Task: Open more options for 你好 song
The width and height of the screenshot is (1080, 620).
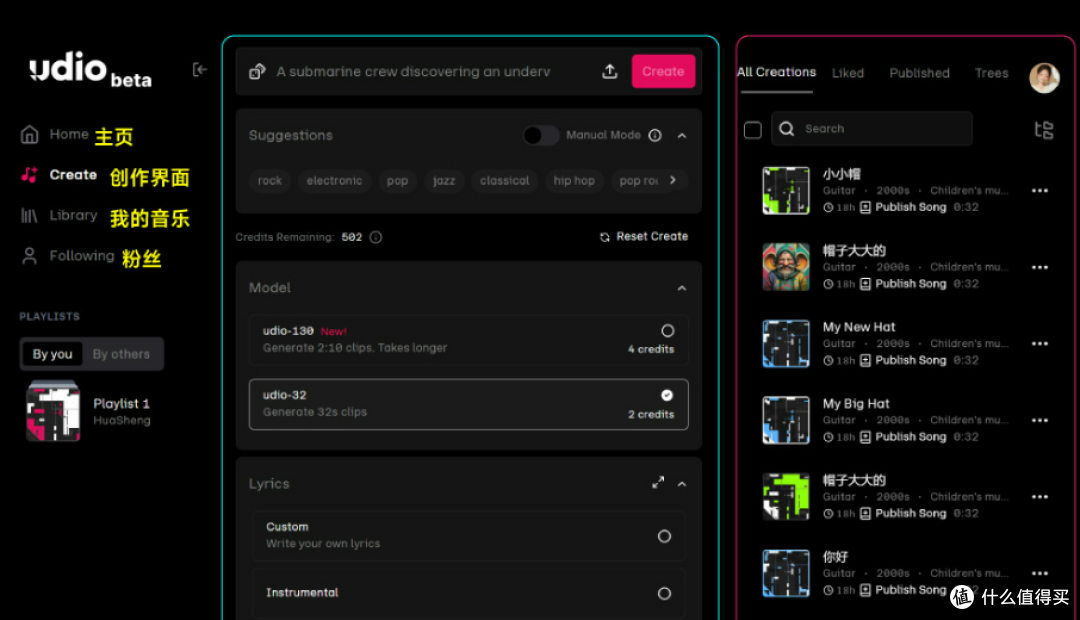Action: pyautogui.click(x=1040, y=573)
